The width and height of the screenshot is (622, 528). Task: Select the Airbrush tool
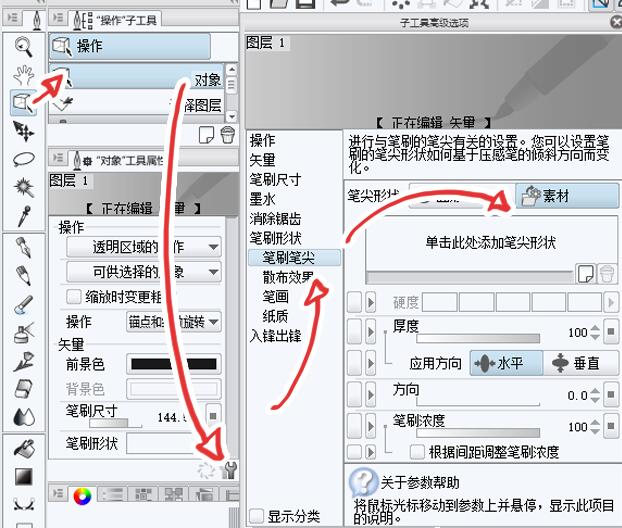pos(24,332)
